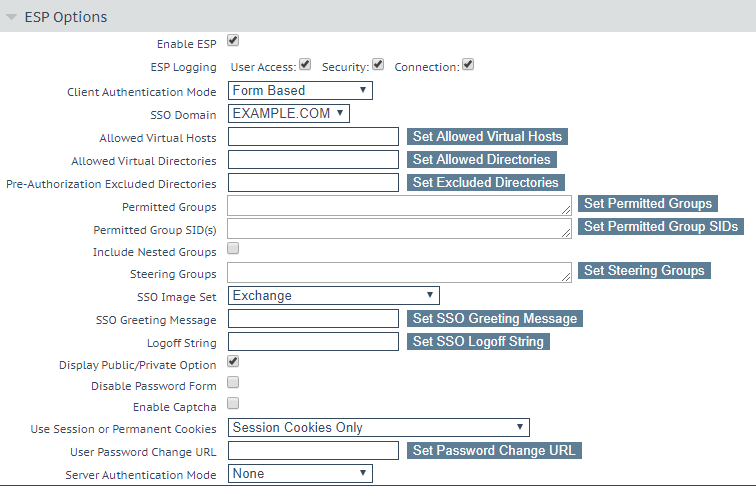This screenshot has width=756, height=486.
Task: Click Set SSO Logoff String button
Action: point(478,342)
